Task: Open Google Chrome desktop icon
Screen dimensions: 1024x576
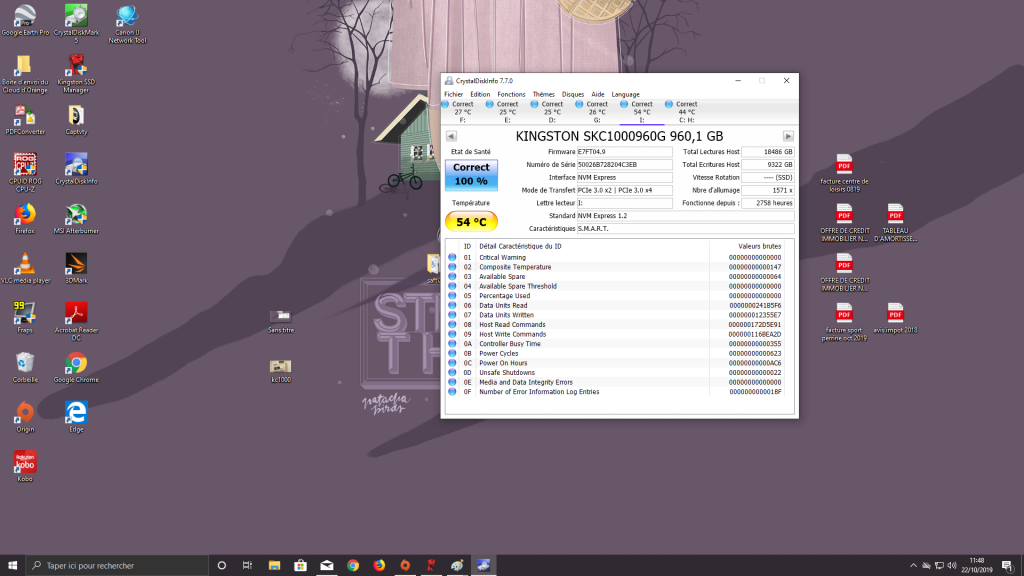Action: tap(76, 367)
